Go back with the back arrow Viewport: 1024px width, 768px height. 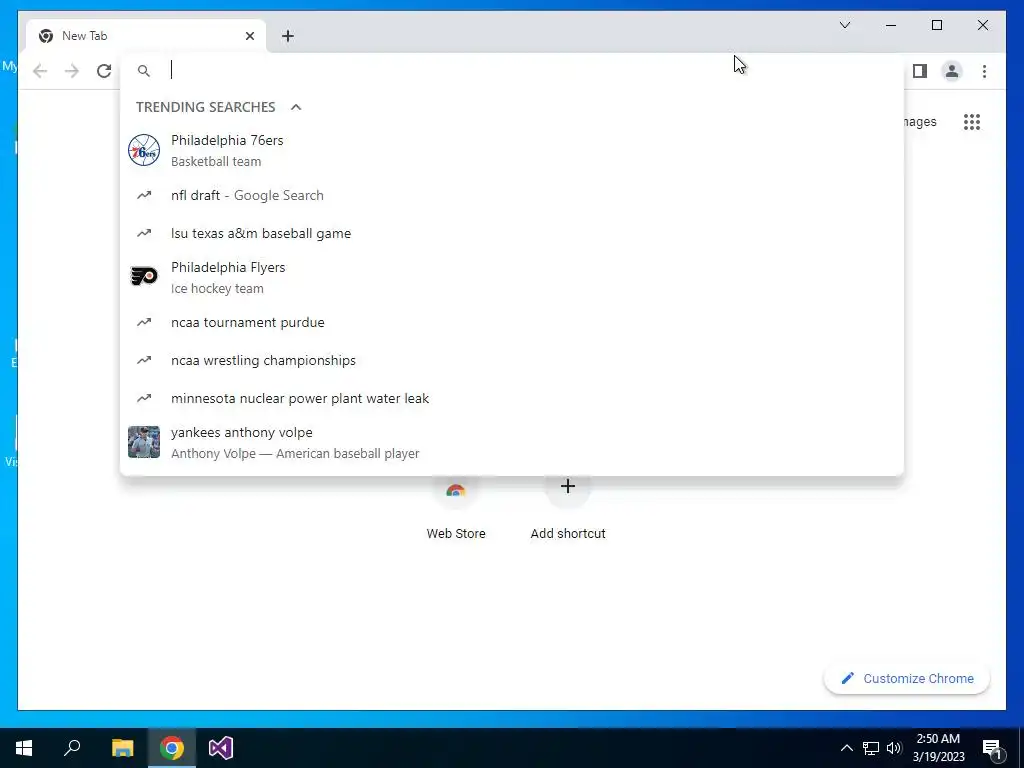[40, 71]
